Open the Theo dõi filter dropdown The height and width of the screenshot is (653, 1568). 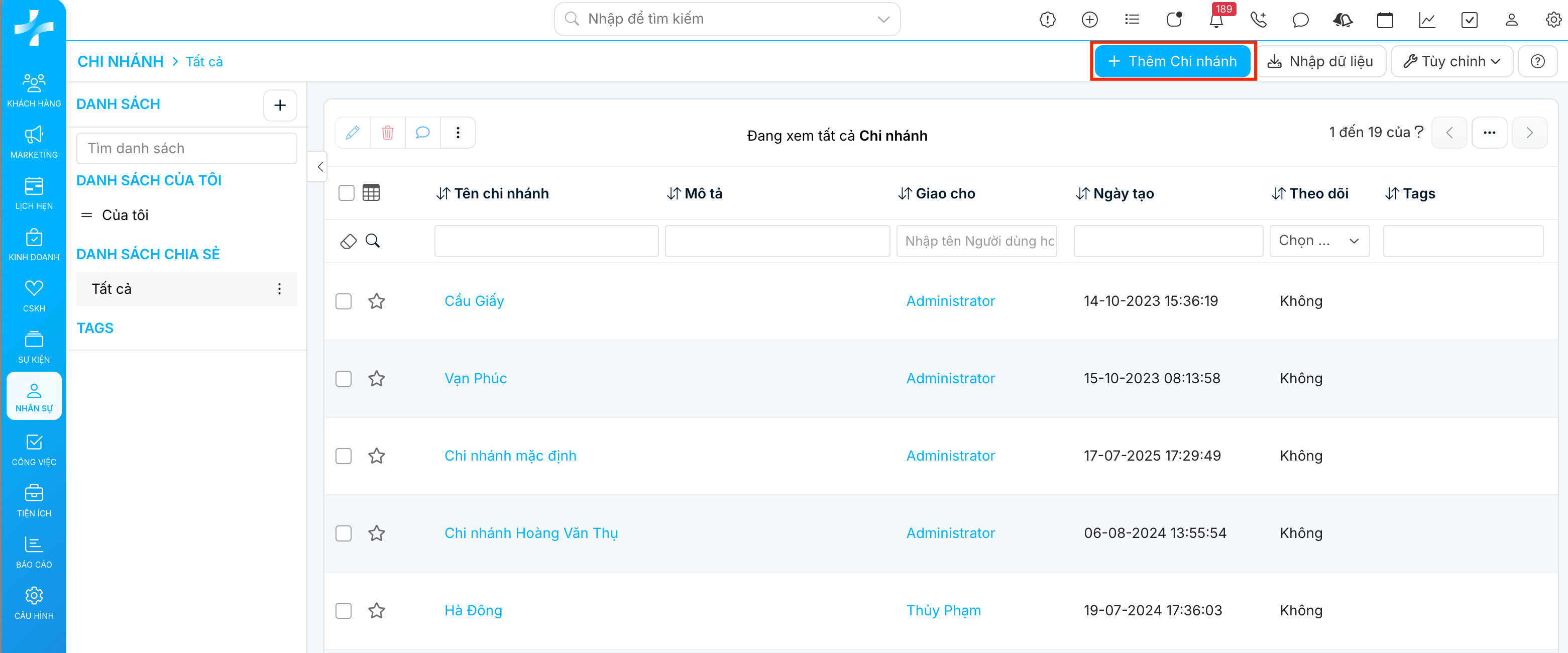(1319, 241)
